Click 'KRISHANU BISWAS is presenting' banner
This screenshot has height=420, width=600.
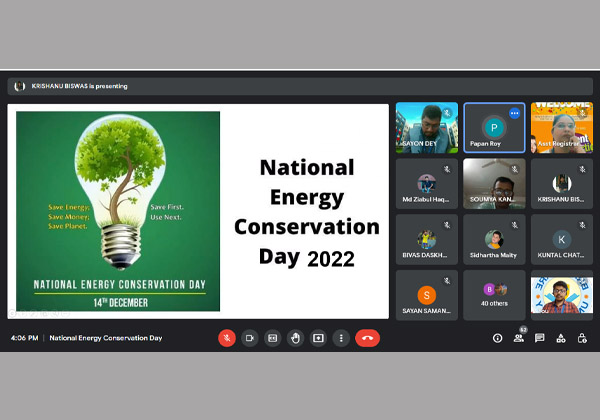click(300, 86)
